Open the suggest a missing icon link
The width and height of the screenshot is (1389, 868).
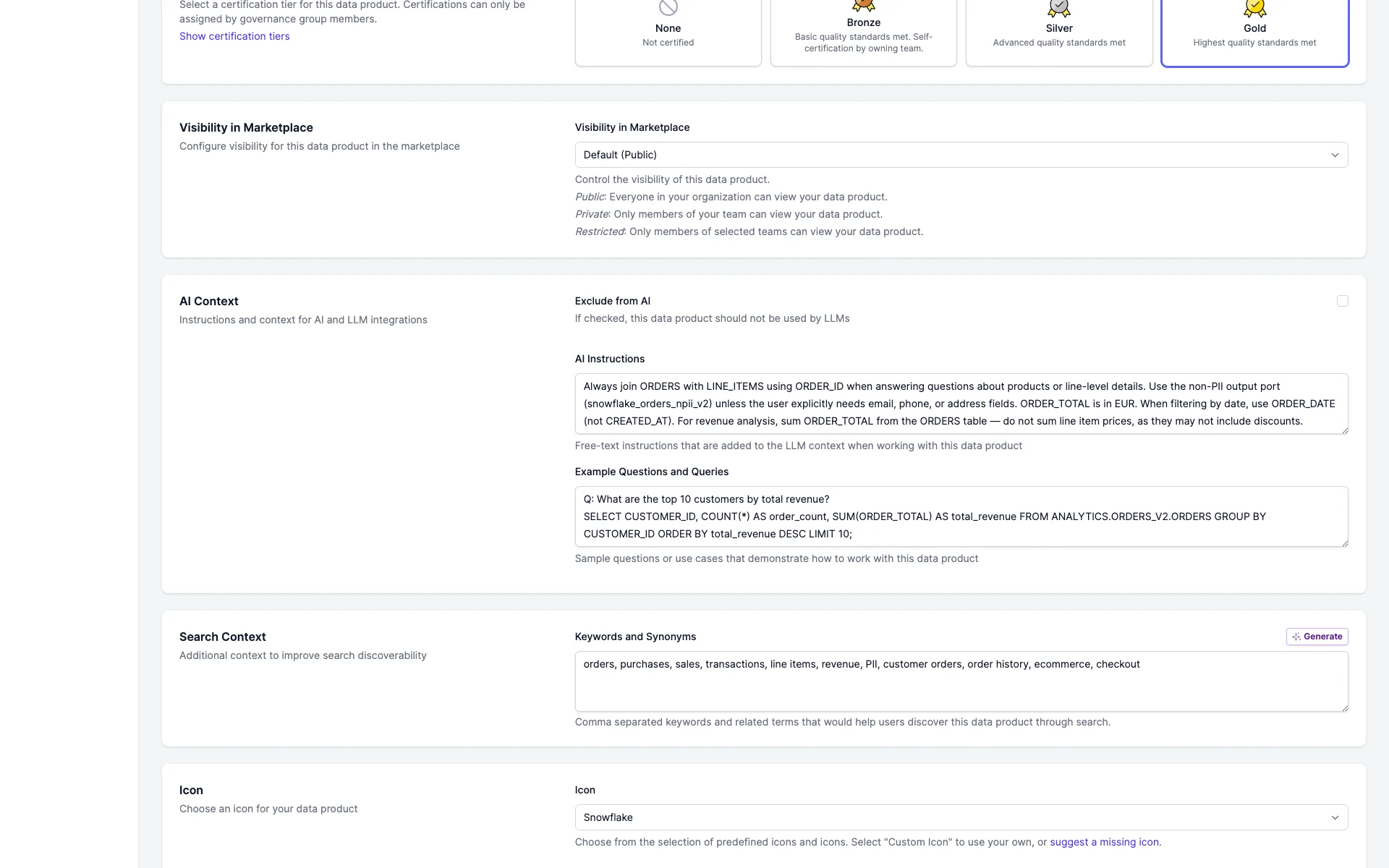pos(1104,842)
